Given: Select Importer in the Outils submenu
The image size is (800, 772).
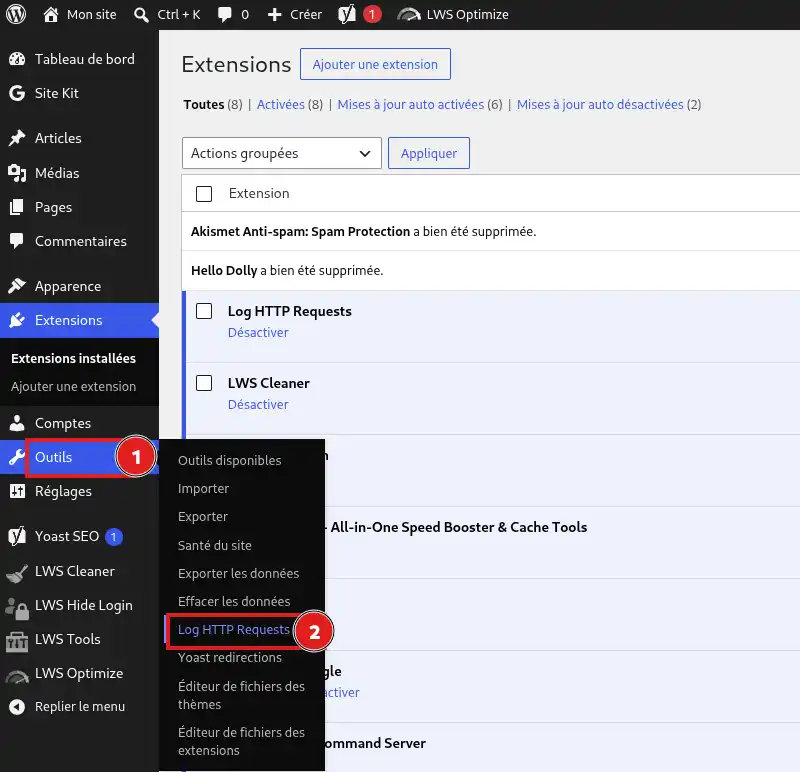Looking at the screenshot, I should pyautogui.click(x=203, y=489).
